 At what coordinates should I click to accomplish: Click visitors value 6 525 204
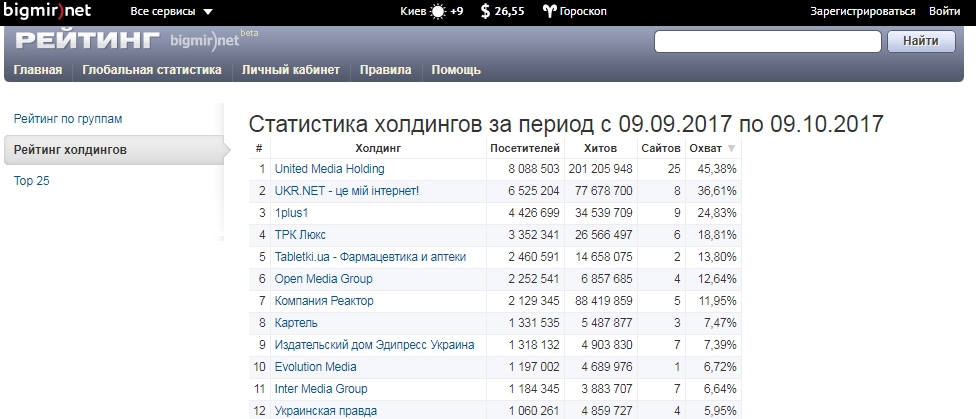(534, 191)
